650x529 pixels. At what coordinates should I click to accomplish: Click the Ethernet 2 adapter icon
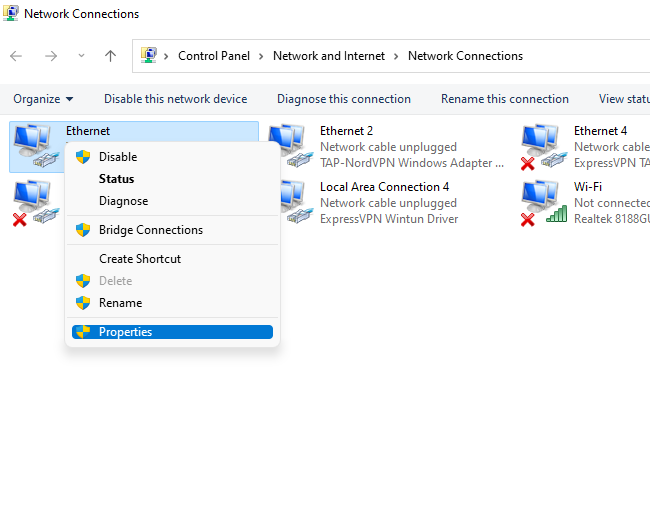287,145
